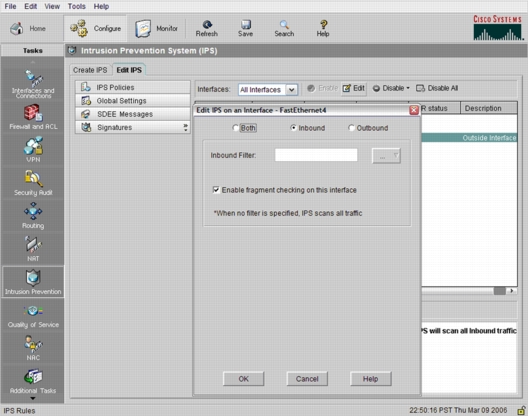Open Interfaces and Connections task

point(33,84)
